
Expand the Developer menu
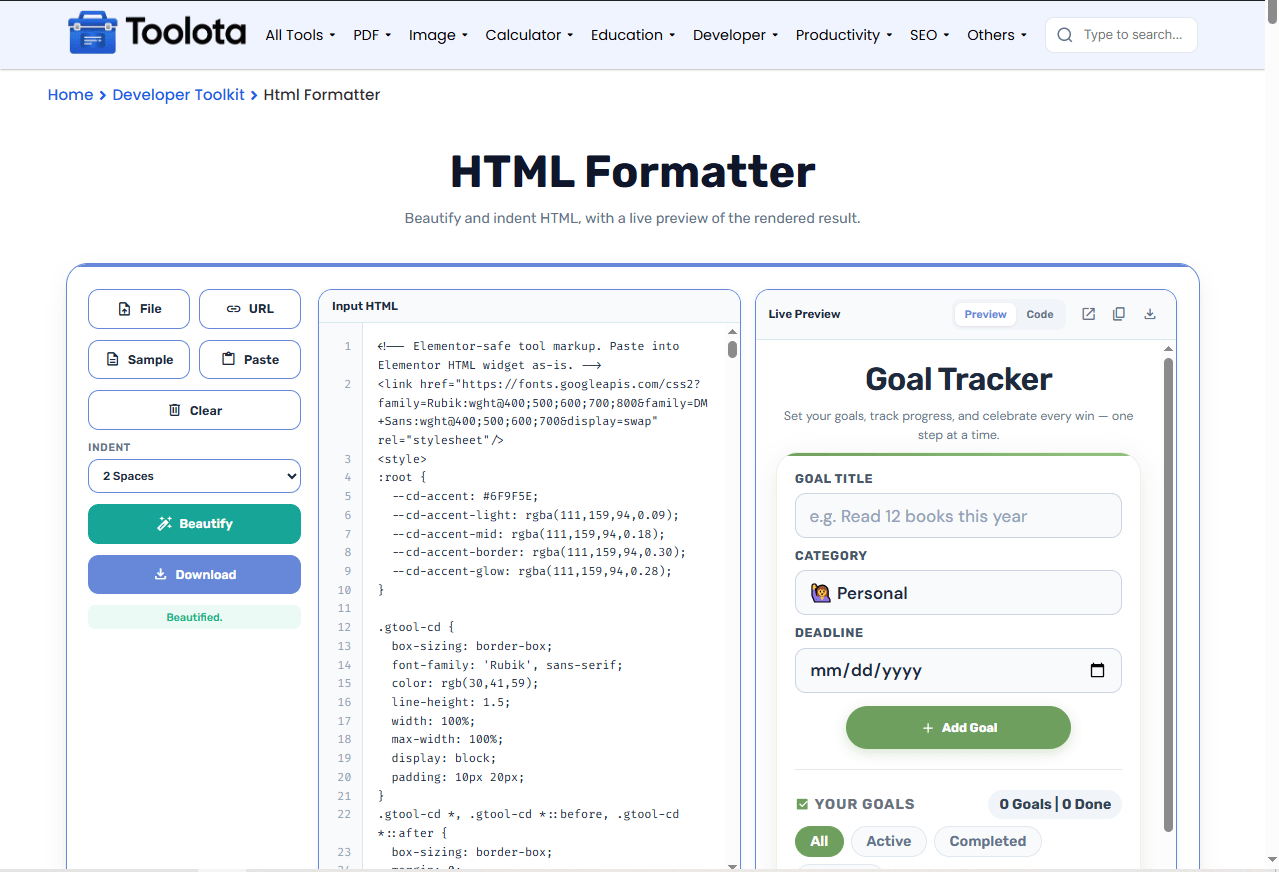pos(735,35)
